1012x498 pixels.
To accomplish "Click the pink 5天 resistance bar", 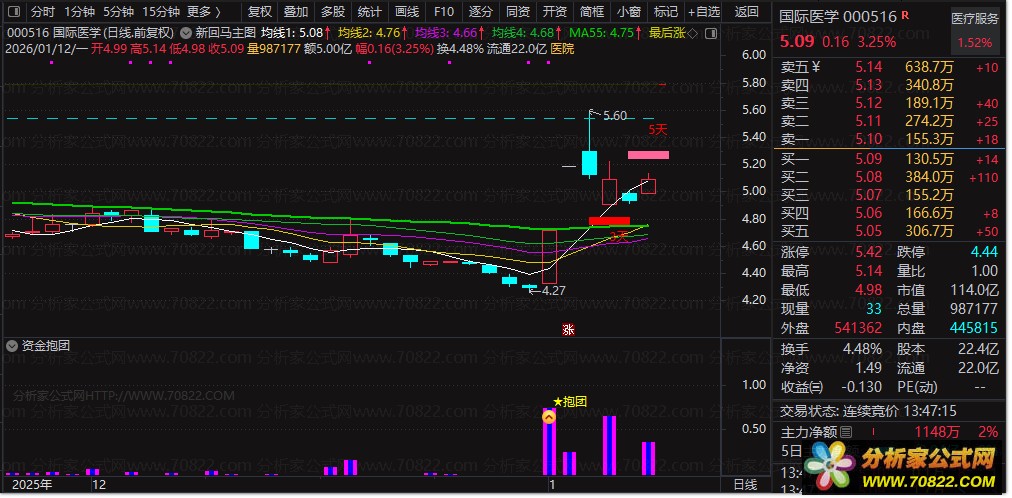I will [x=648, y=155].
